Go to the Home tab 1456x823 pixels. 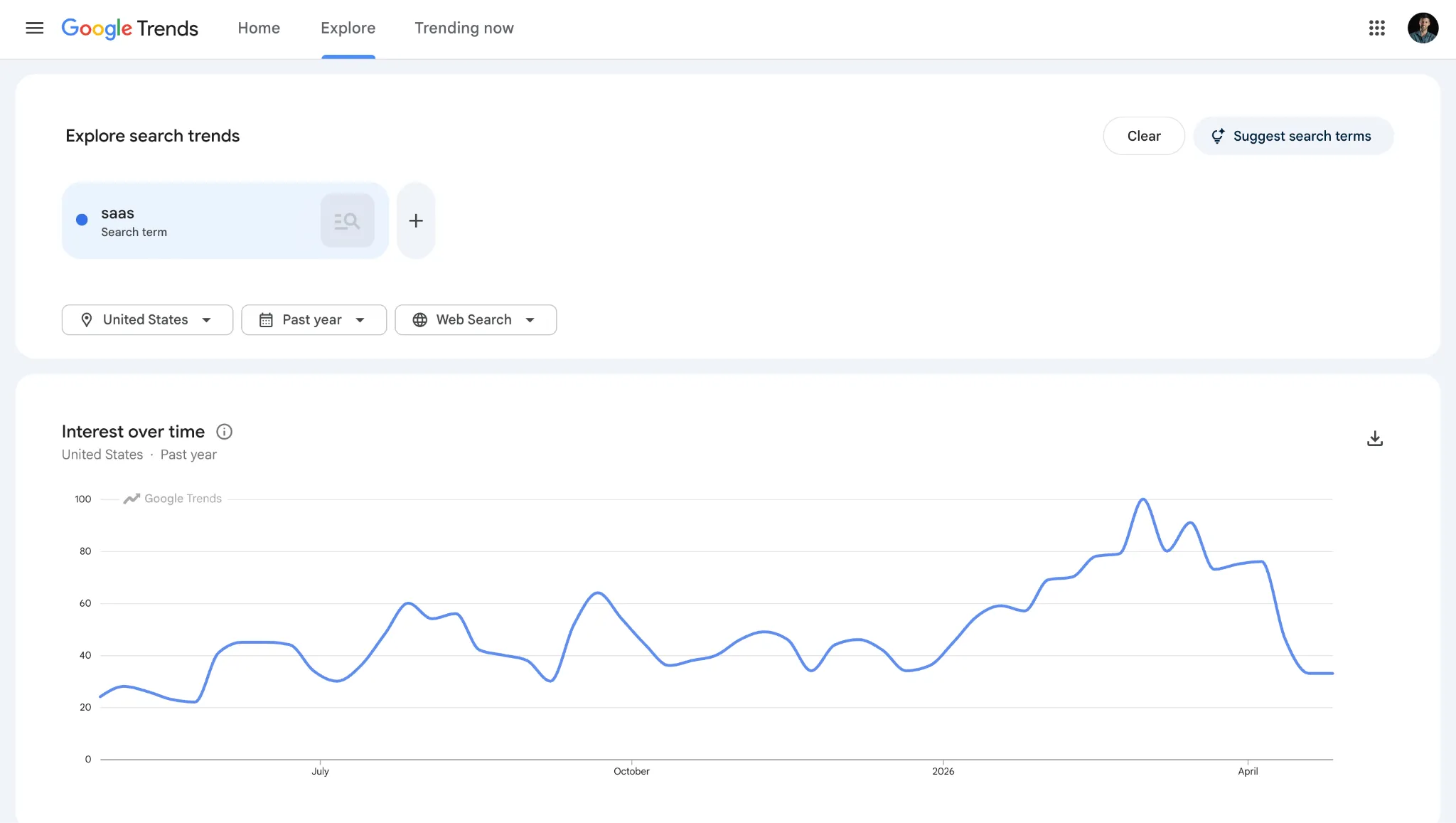coord(259,28)
